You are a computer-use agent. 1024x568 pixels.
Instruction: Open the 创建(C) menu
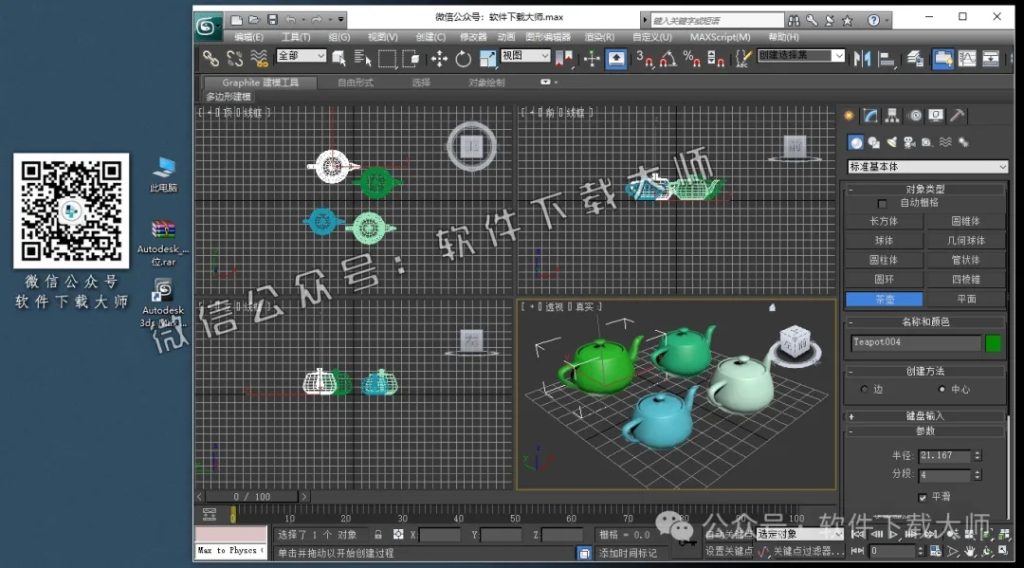tap(430, 37)
